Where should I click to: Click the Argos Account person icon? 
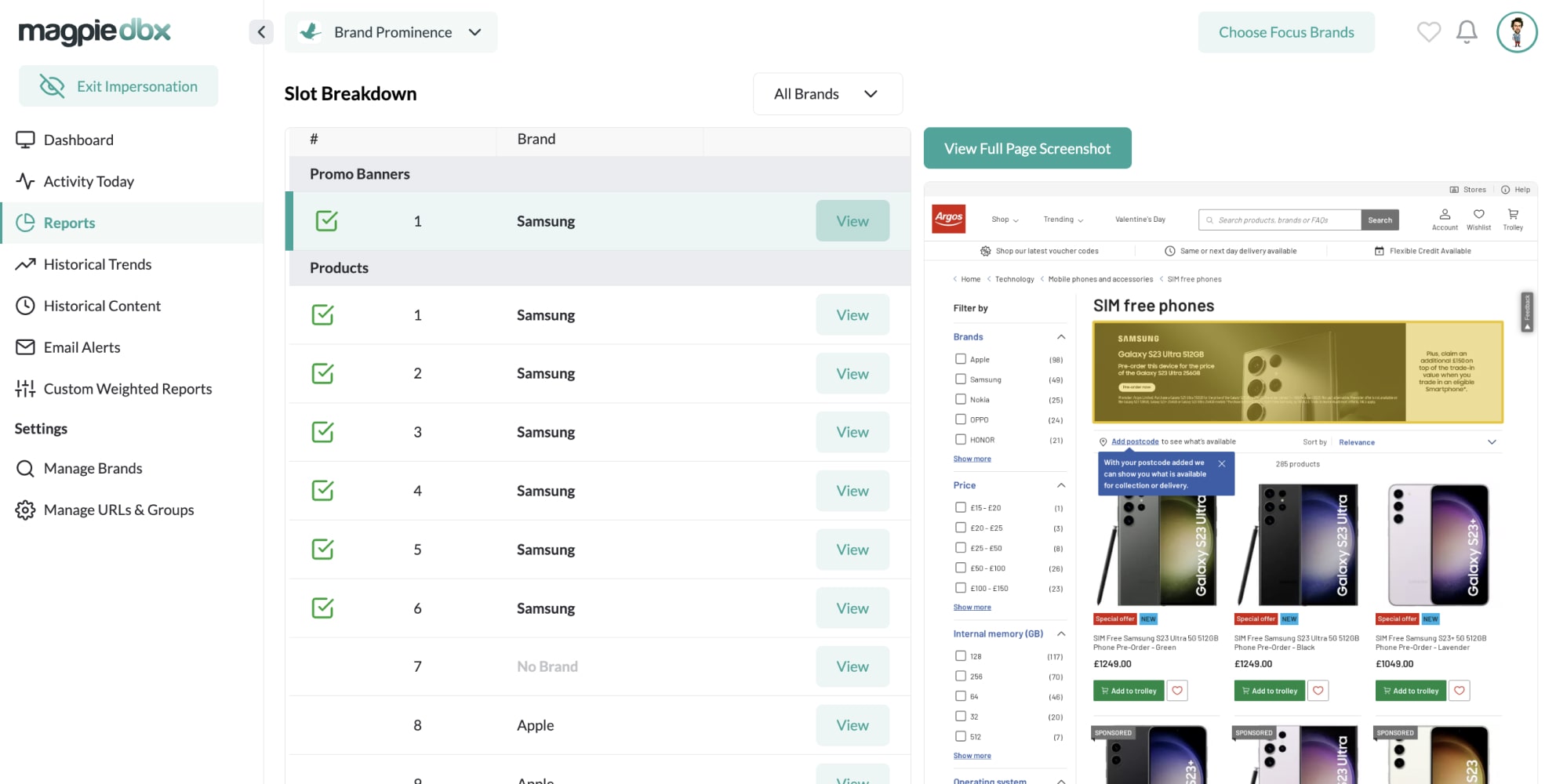click(x=1445, y=214)
